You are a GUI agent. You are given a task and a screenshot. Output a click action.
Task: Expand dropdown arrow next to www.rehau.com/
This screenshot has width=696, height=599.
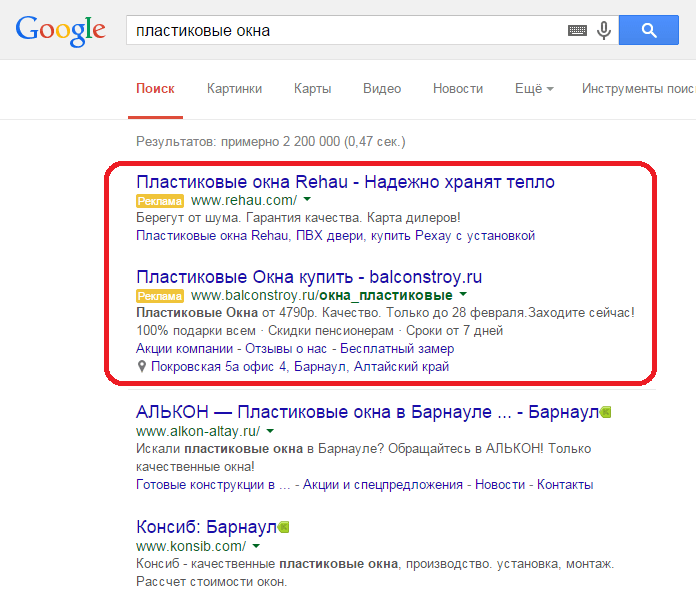[307, 200]
